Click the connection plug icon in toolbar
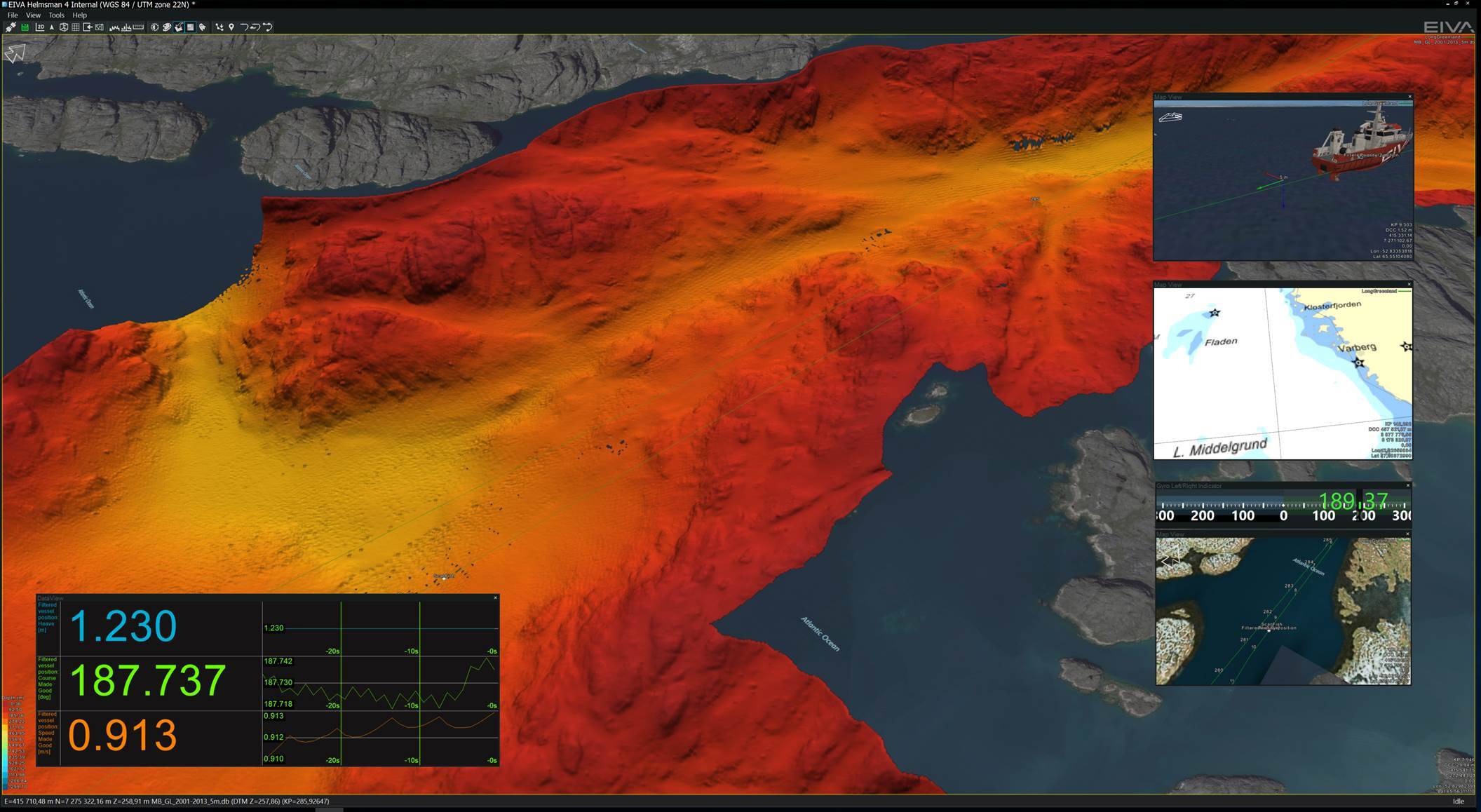This screenshot has width=1481, height=812. (x=11, y=27)
